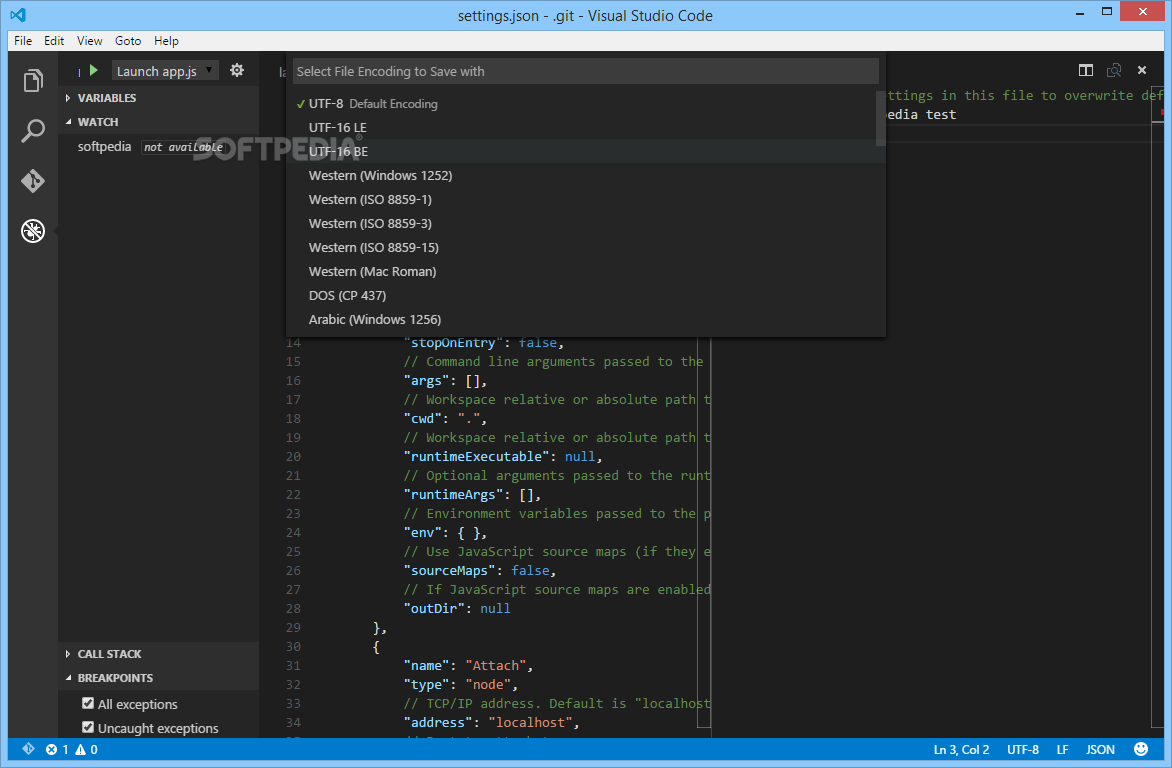Click the "Attach" name value

click(496, 666)
